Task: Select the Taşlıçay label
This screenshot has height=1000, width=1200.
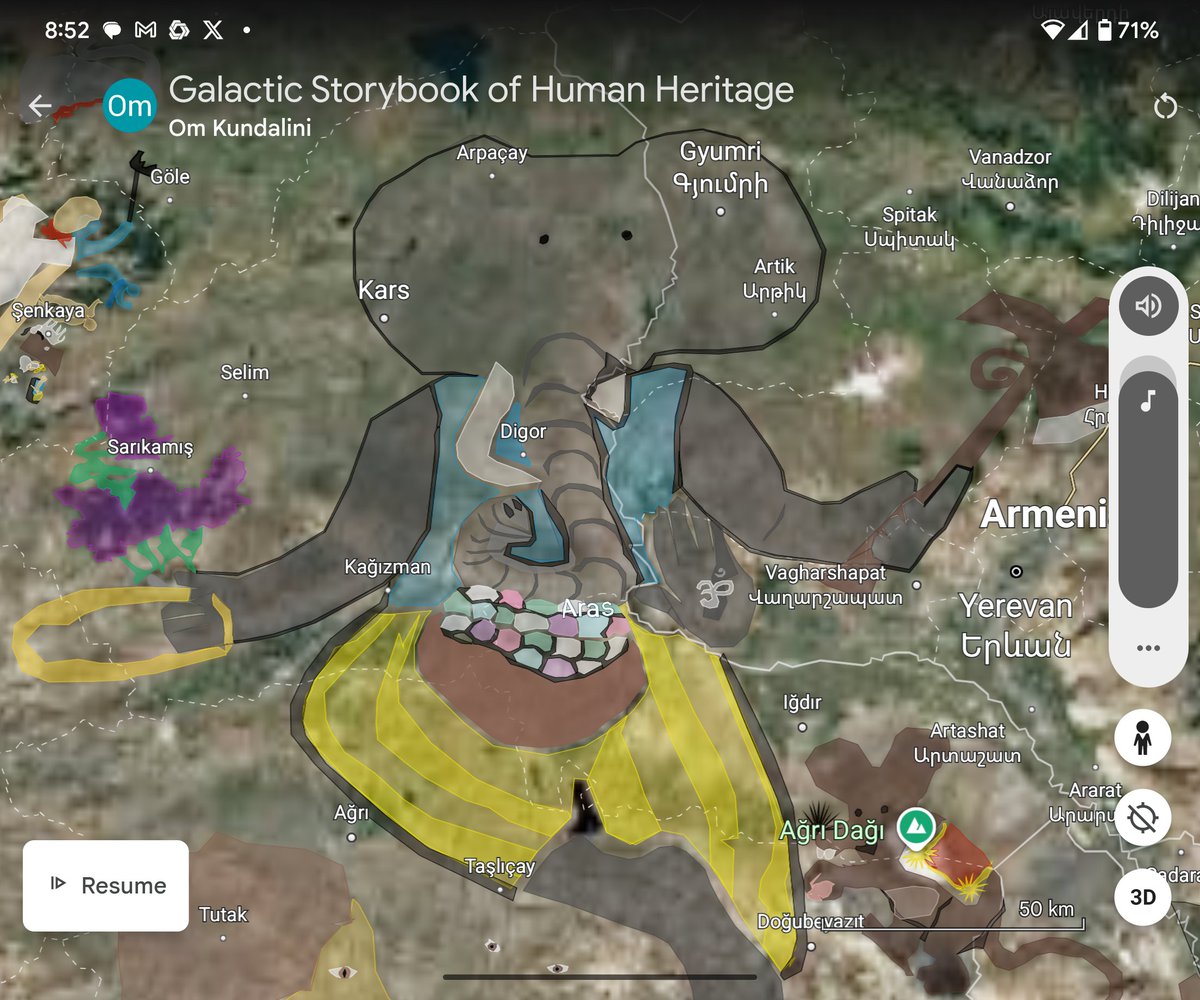Action: coord(500,867)
